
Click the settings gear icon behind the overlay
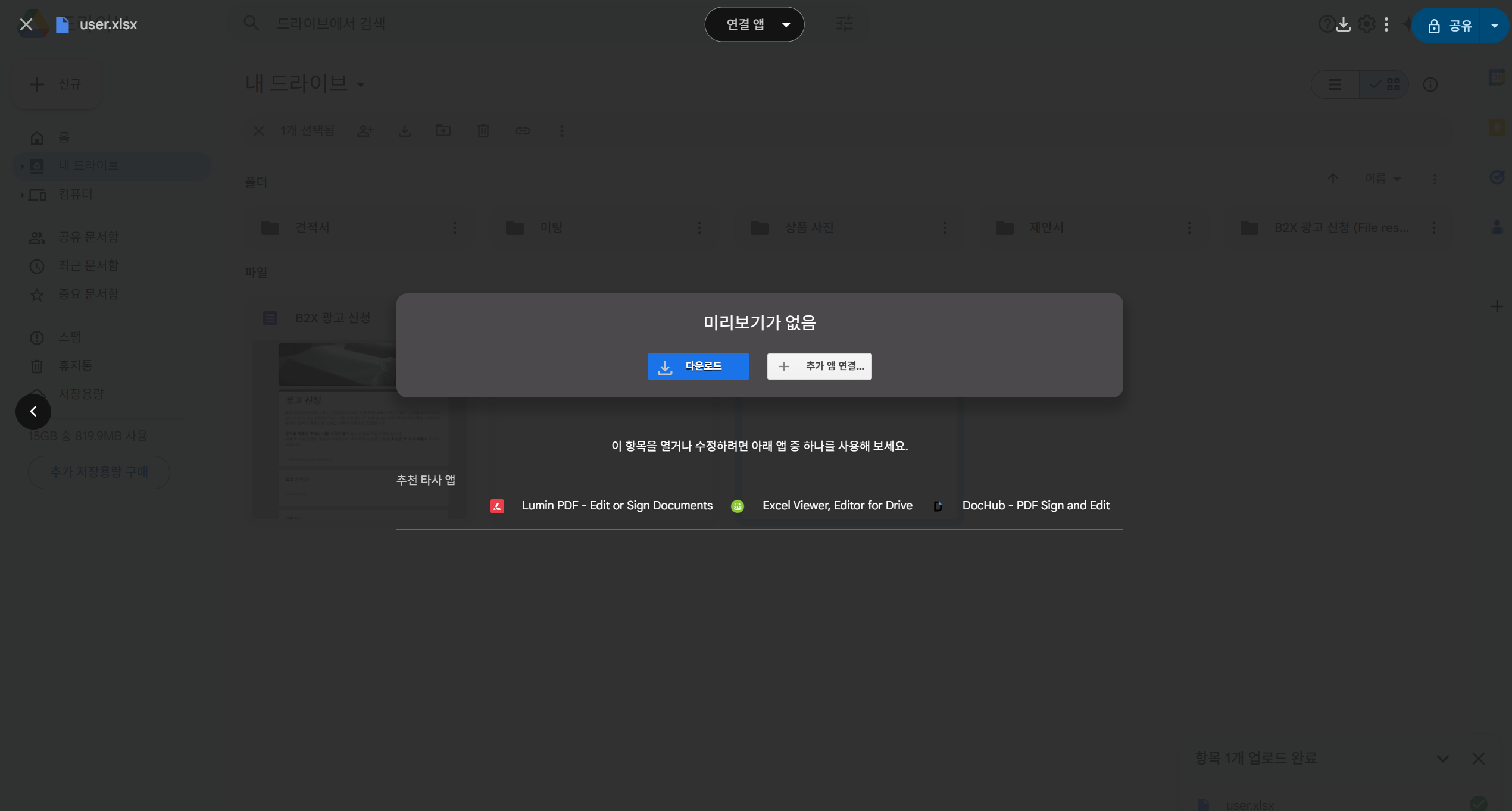coord(1367,24)
